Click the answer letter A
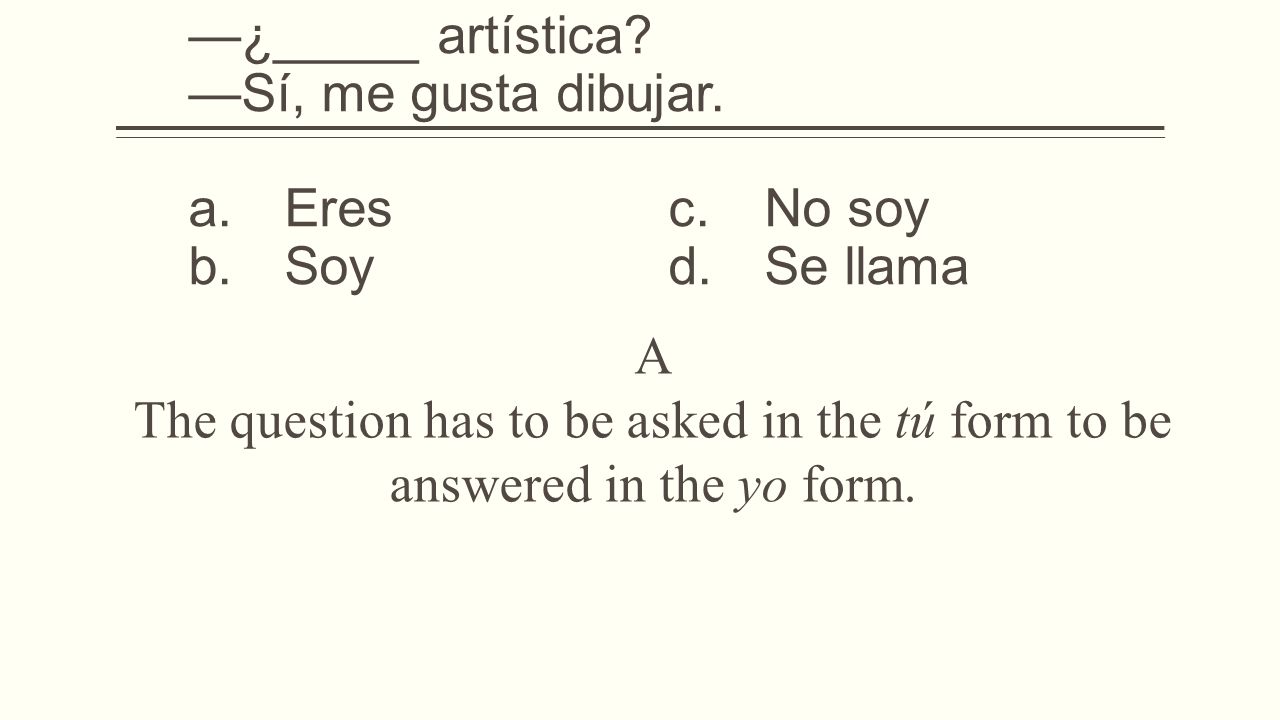 tap(652, 359)
